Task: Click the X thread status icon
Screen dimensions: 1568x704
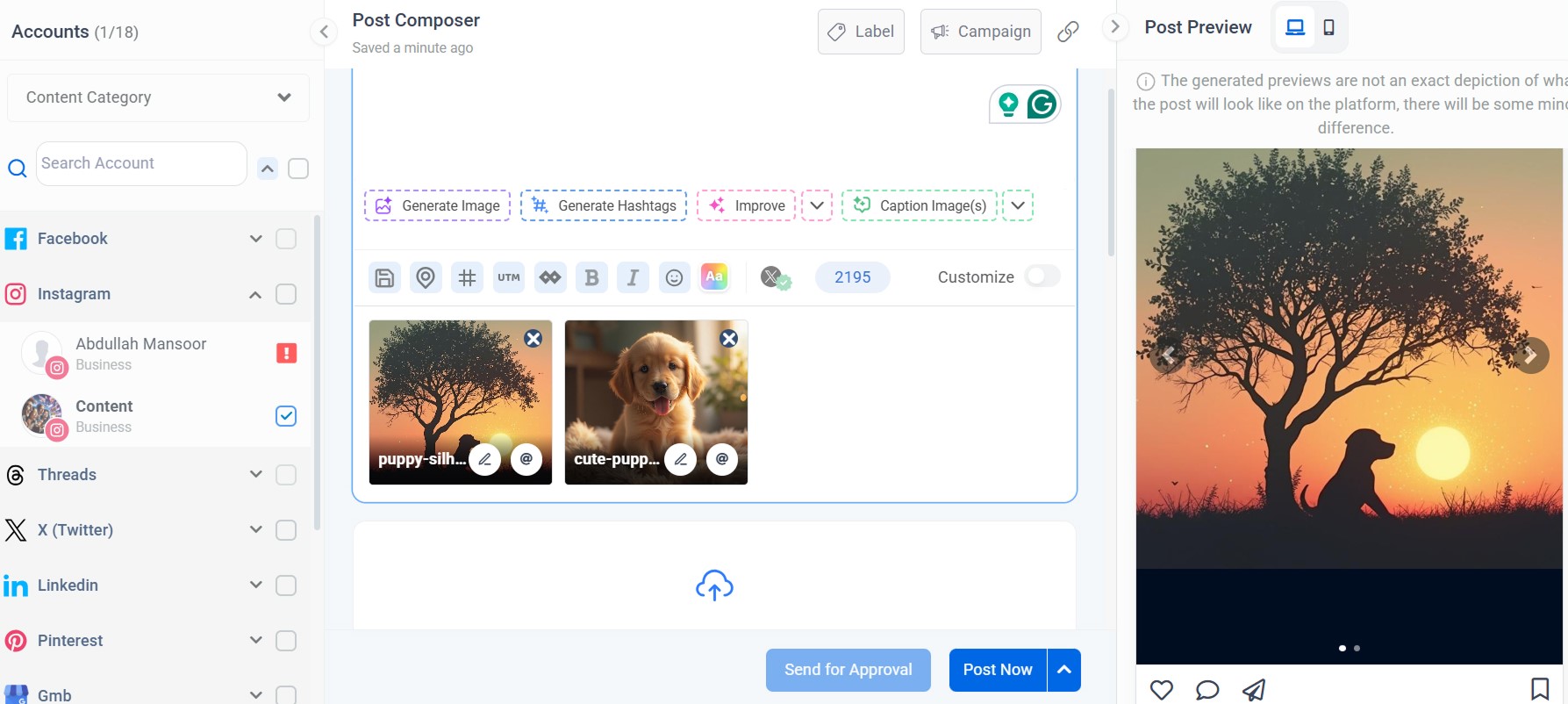Action: (x=775, y=278)
